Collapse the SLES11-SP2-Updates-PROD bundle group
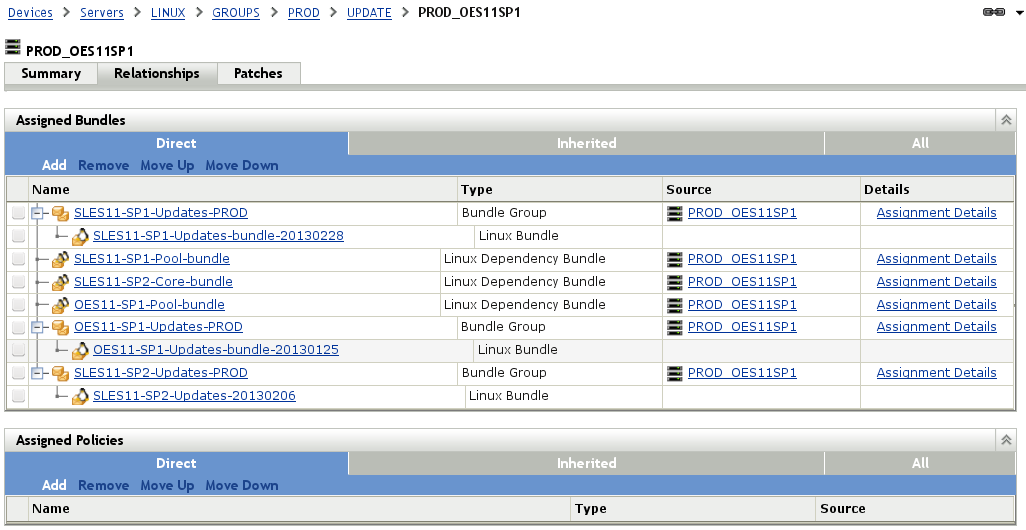This screenshot has width=1026, height=530. pyautogui.click(x=38, y=373)
